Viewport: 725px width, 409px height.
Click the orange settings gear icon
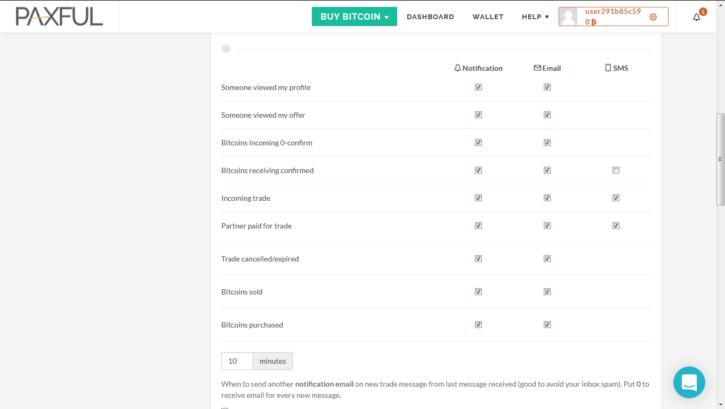tap(653, 17)
